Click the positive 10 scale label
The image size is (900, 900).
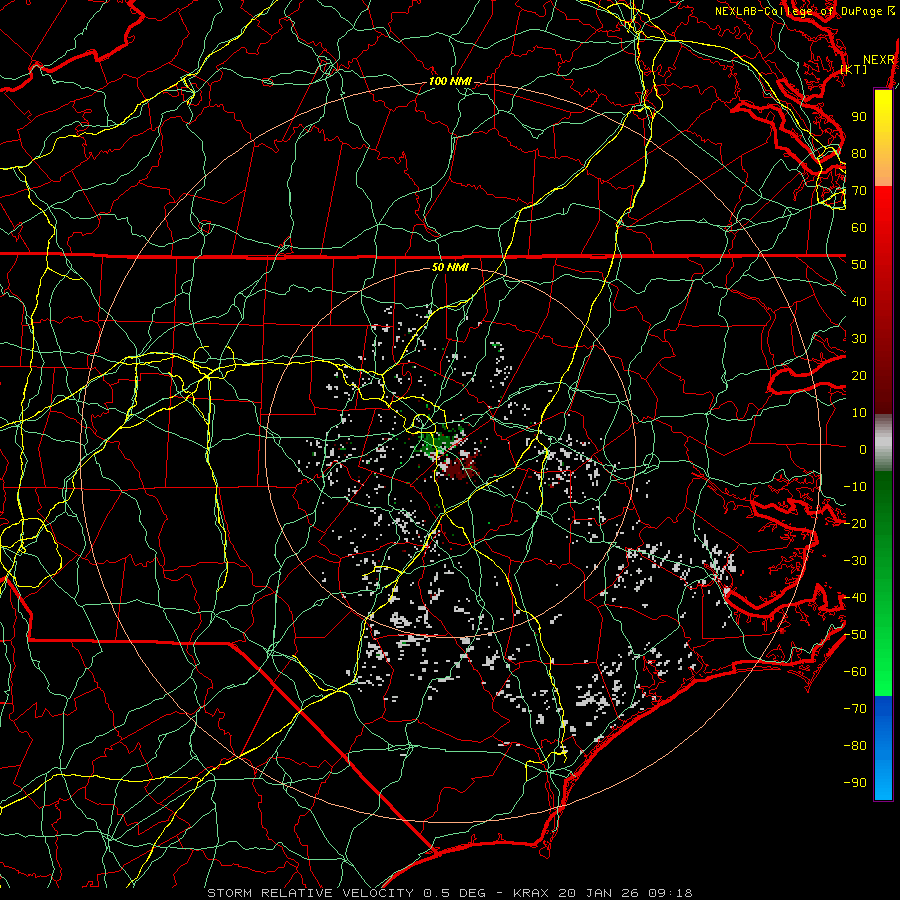point(859,413)
